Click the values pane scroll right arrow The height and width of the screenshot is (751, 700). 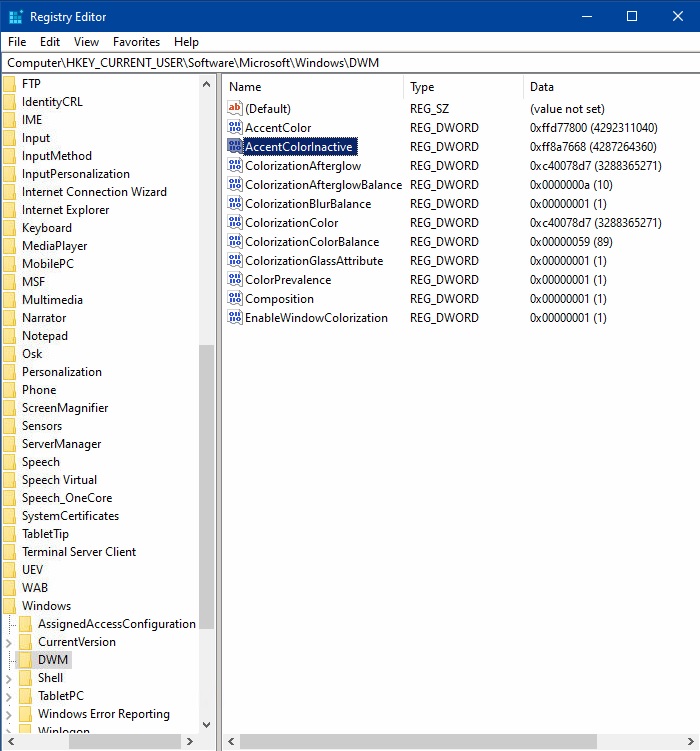(690, 741)
